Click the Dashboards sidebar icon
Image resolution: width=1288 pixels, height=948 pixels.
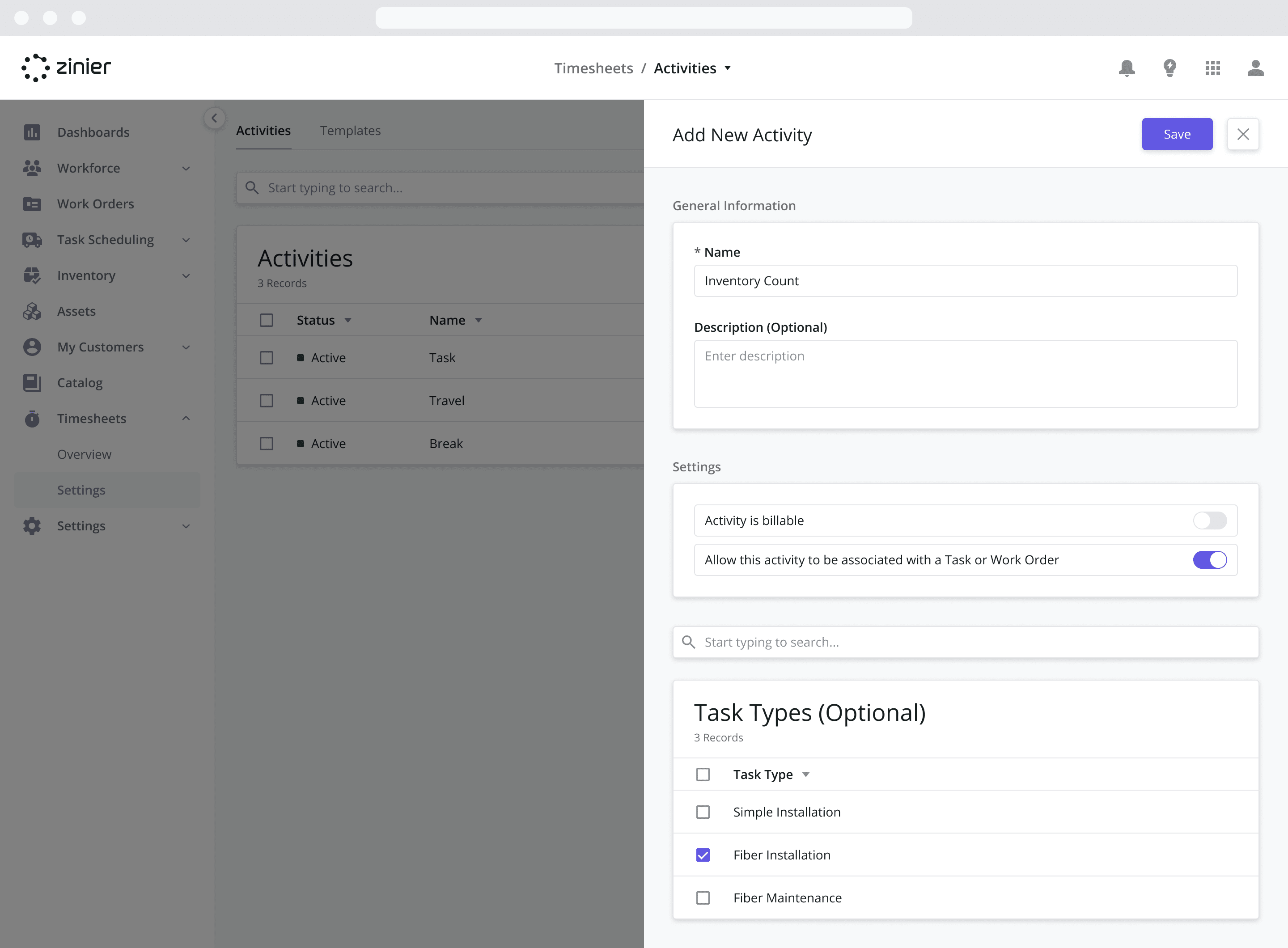[33, 132]
